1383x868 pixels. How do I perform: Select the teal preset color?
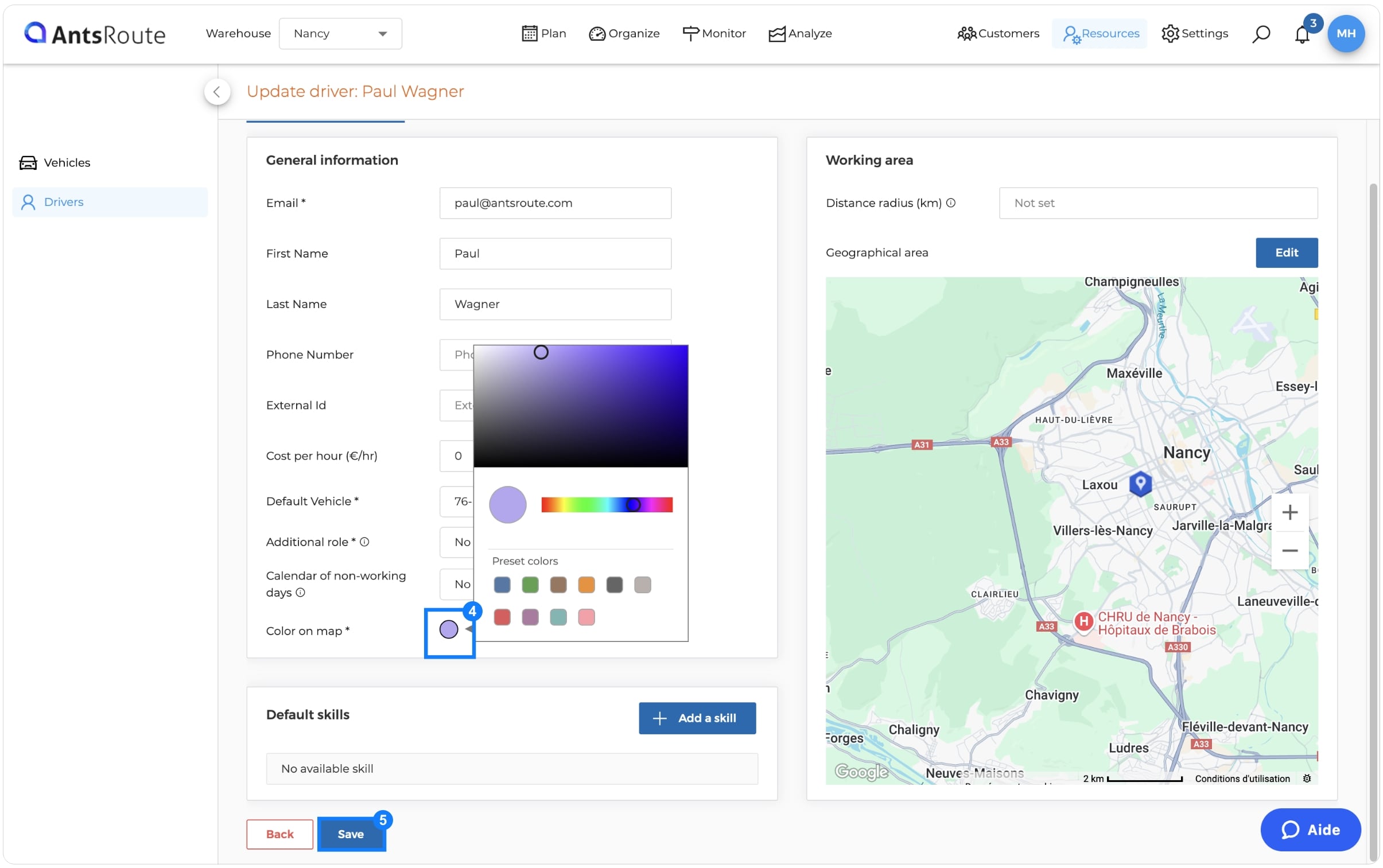558,617
